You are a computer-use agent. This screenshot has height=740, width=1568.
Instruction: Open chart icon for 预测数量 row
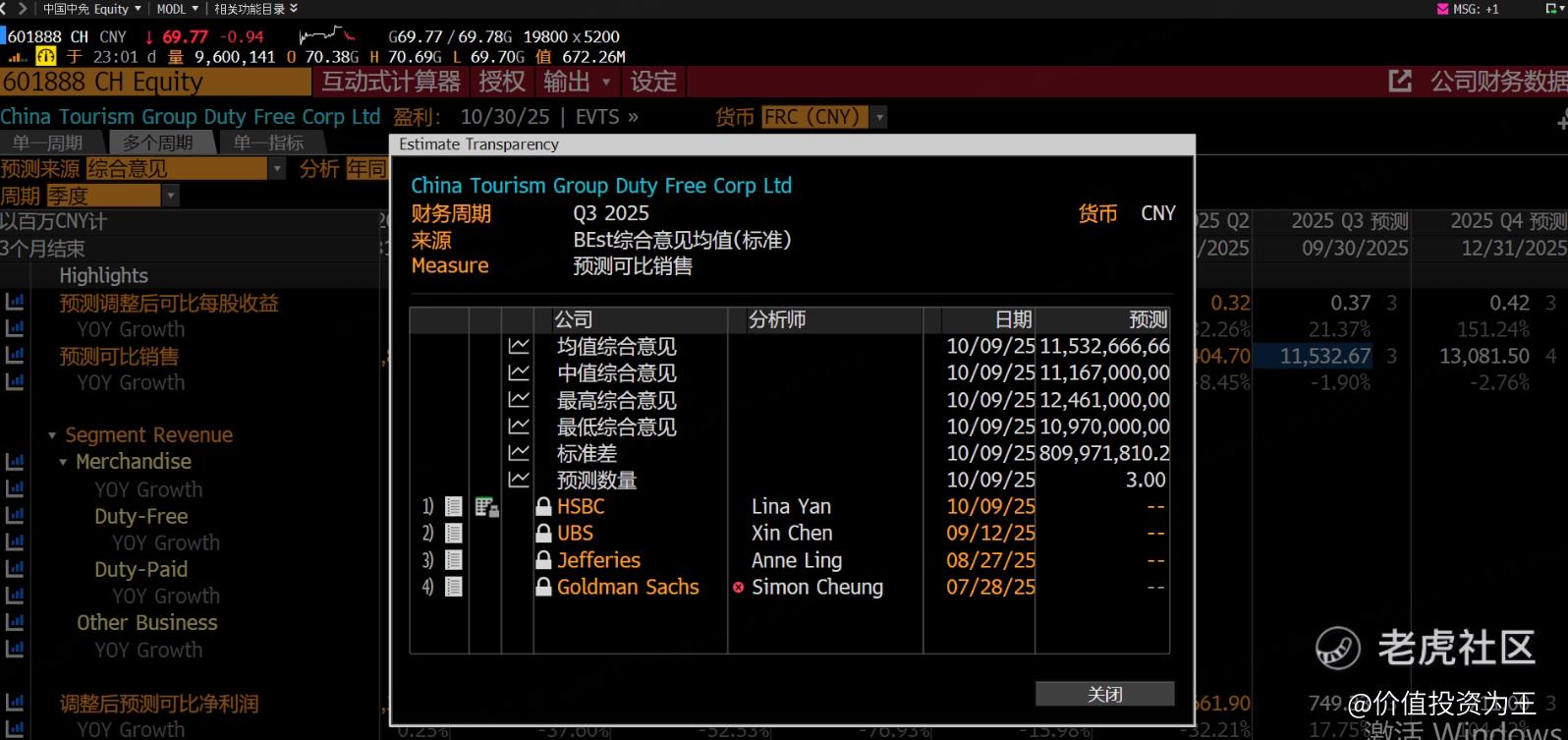(518, 480)
